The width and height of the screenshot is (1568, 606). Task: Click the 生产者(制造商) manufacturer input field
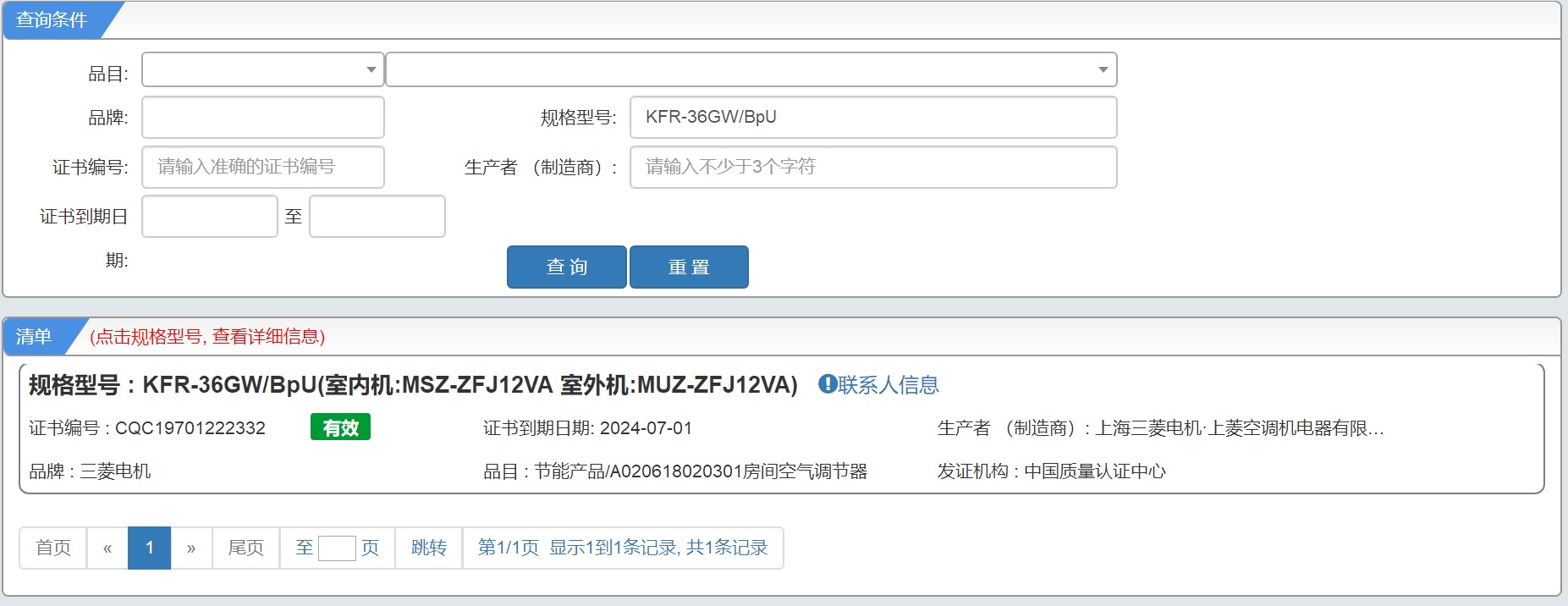pos(872,167)
